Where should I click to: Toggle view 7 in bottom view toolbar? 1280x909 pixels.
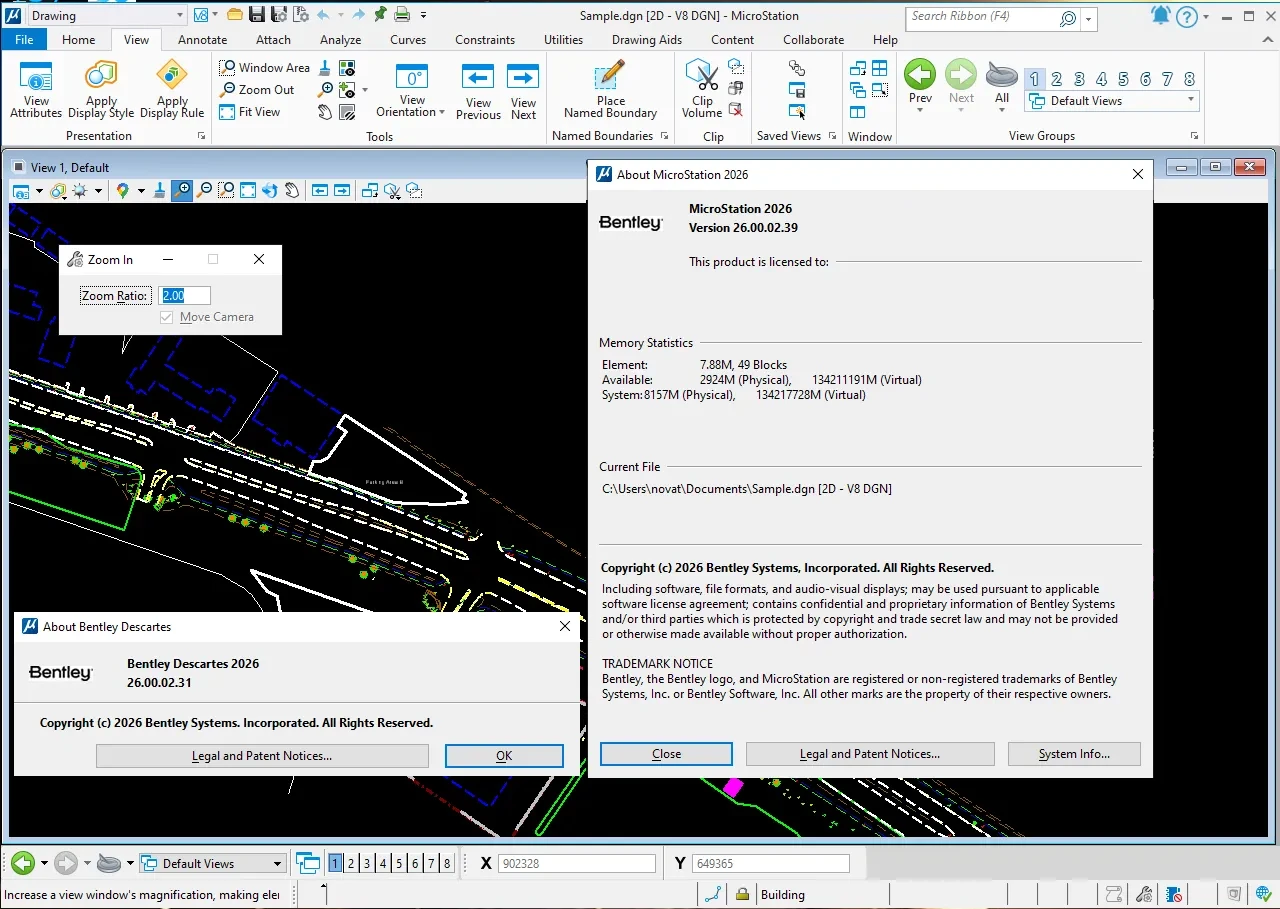[x=431, y=863]
